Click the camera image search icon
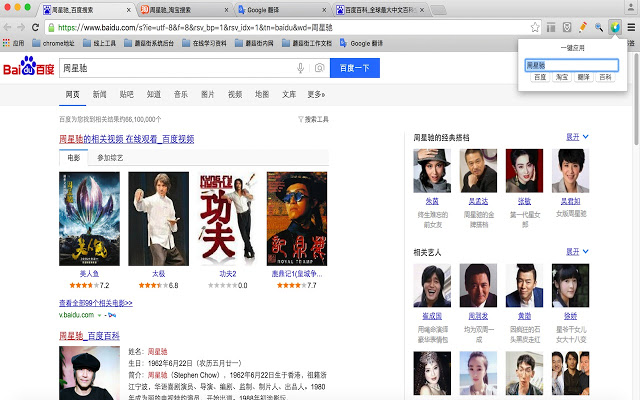The image size is (640, 400). tap(320, 68)
